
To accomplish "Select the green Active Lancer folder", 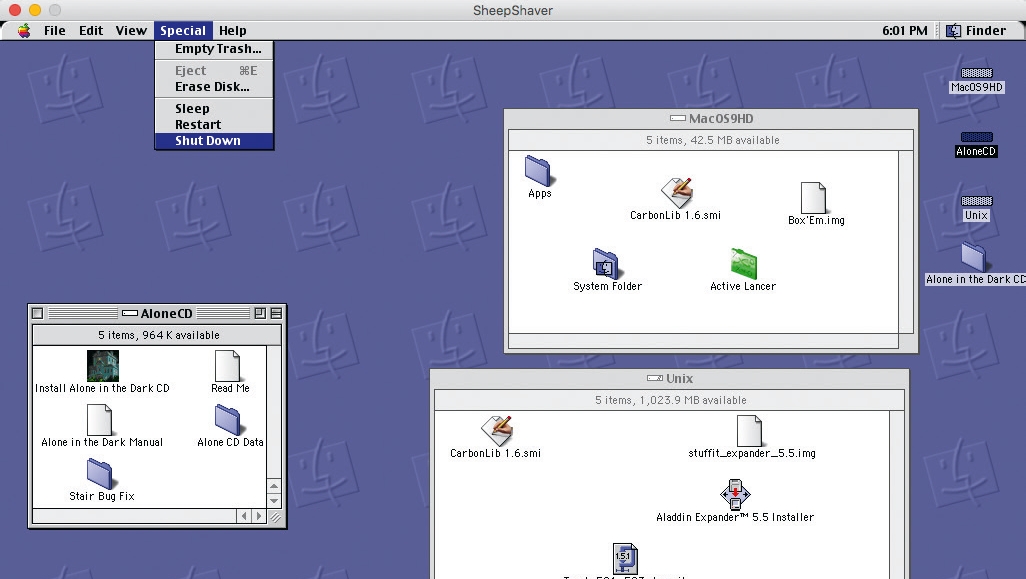I will pos(743,264).
